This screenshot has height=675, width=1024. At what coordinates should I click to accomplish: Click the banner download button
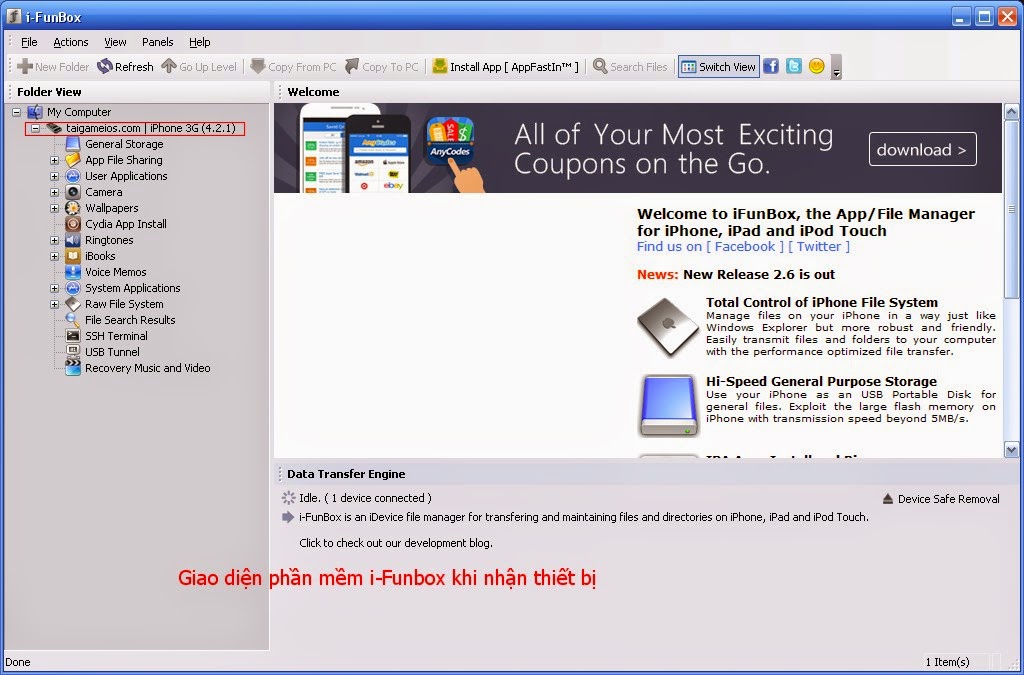tap(922, 149)
